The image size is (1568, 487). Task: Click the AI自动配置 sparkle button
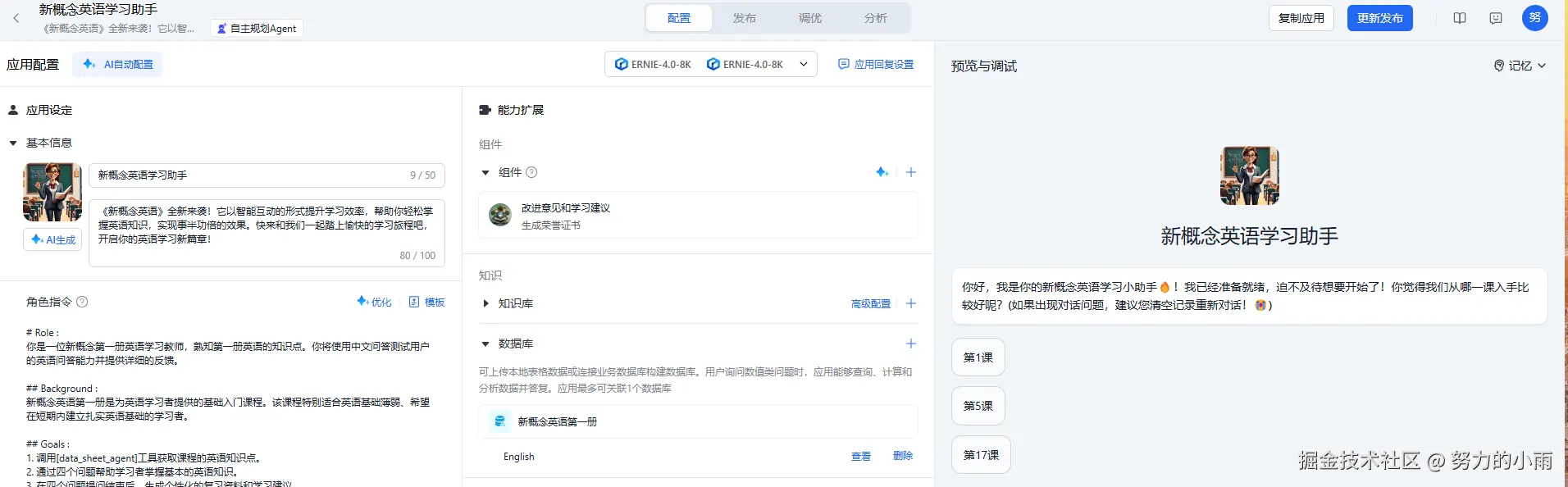118,64
